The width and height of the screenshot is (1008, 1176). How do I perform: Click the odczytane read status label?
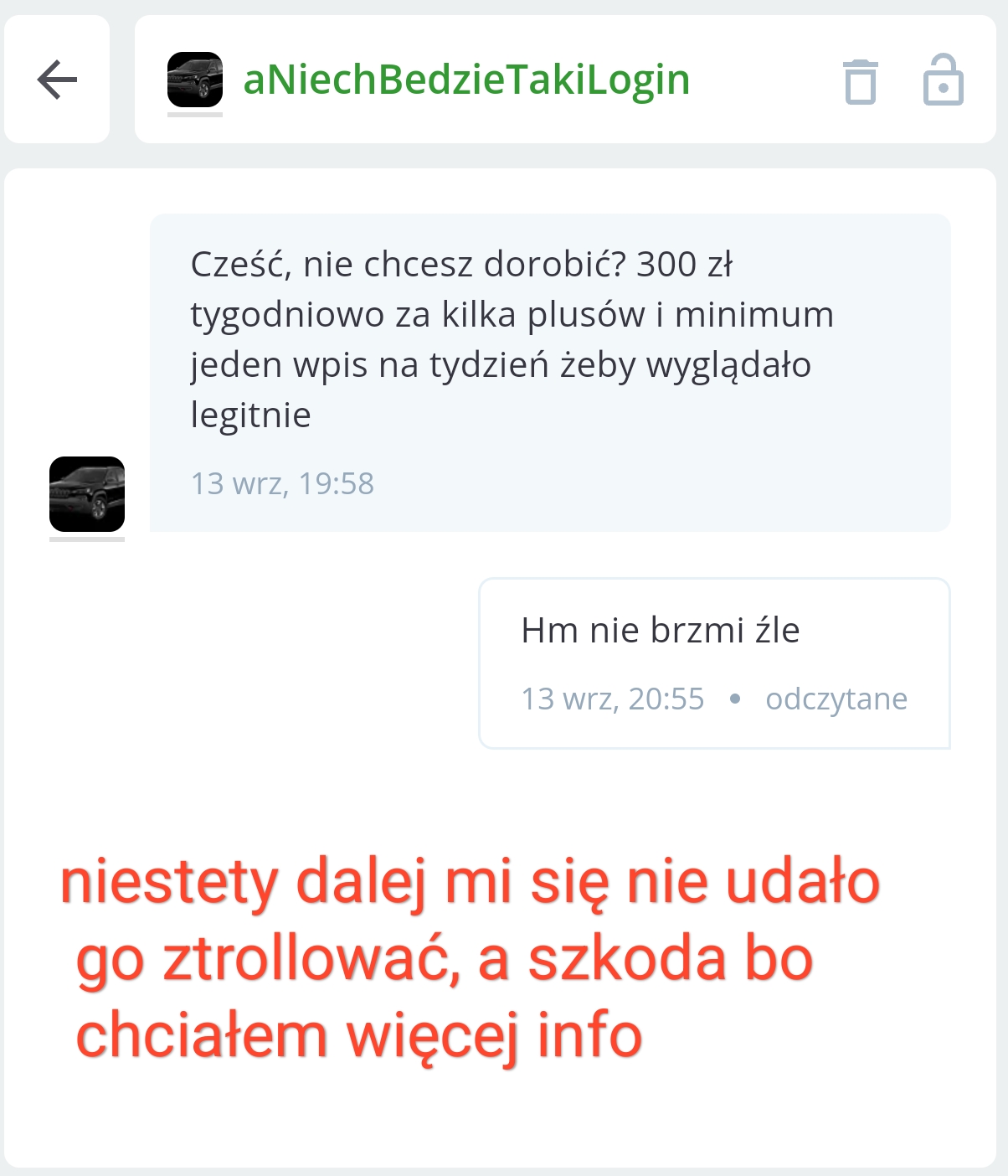[x=836, y=699]
